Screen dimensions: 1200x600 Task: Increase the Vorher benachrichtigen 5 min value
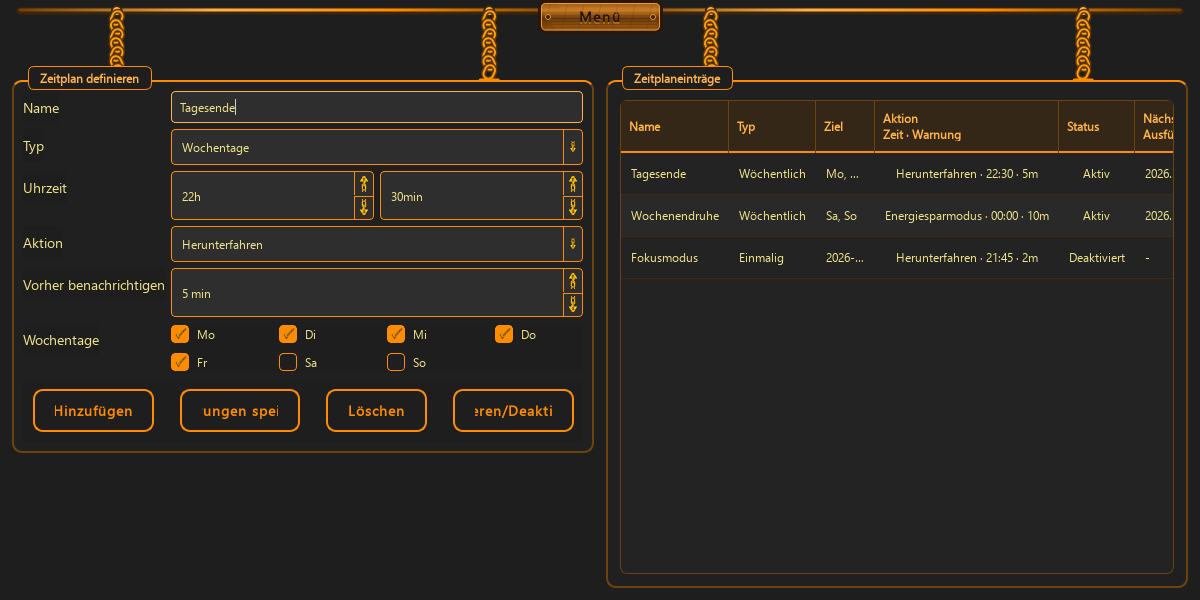pyautogui.click(x=573, y=281)
